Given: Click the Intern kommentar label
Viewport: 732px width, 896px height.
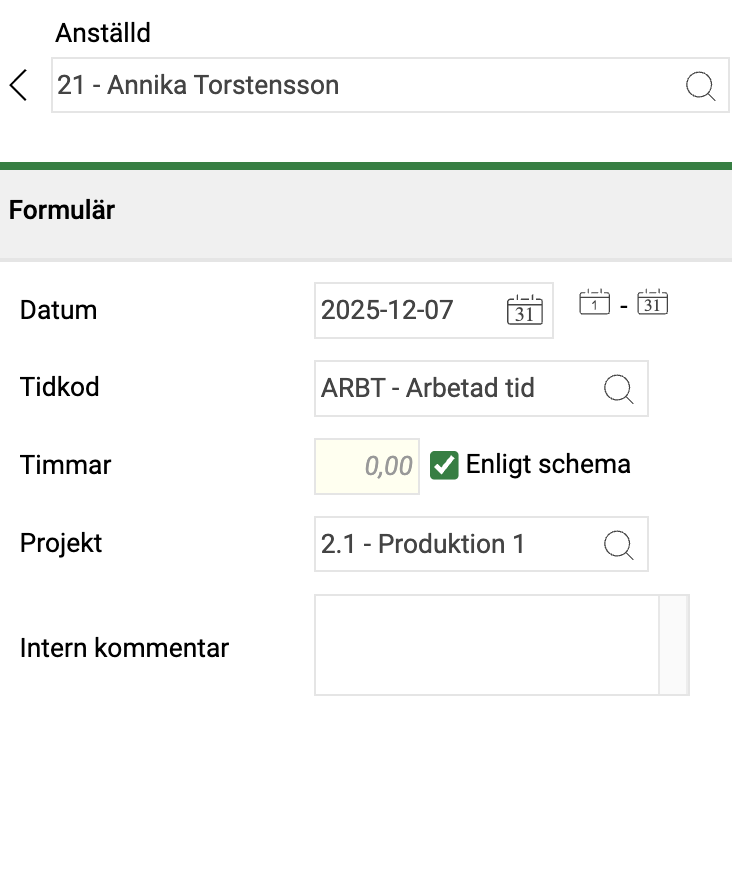Looking at the screenshot, I should pyautogui.click(x=124, y=648).
